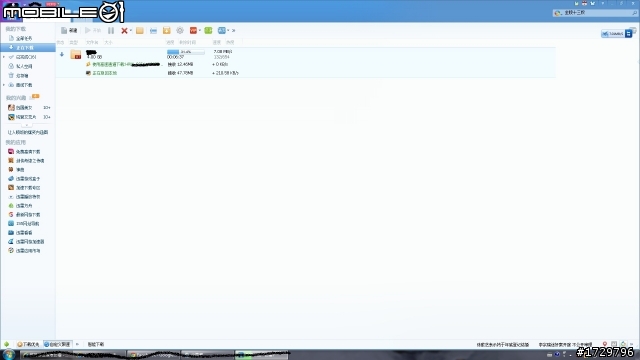Click the download task's blue progress bar
The height and width of the screenshot is (360, 640).
click(x=186, y=52)
